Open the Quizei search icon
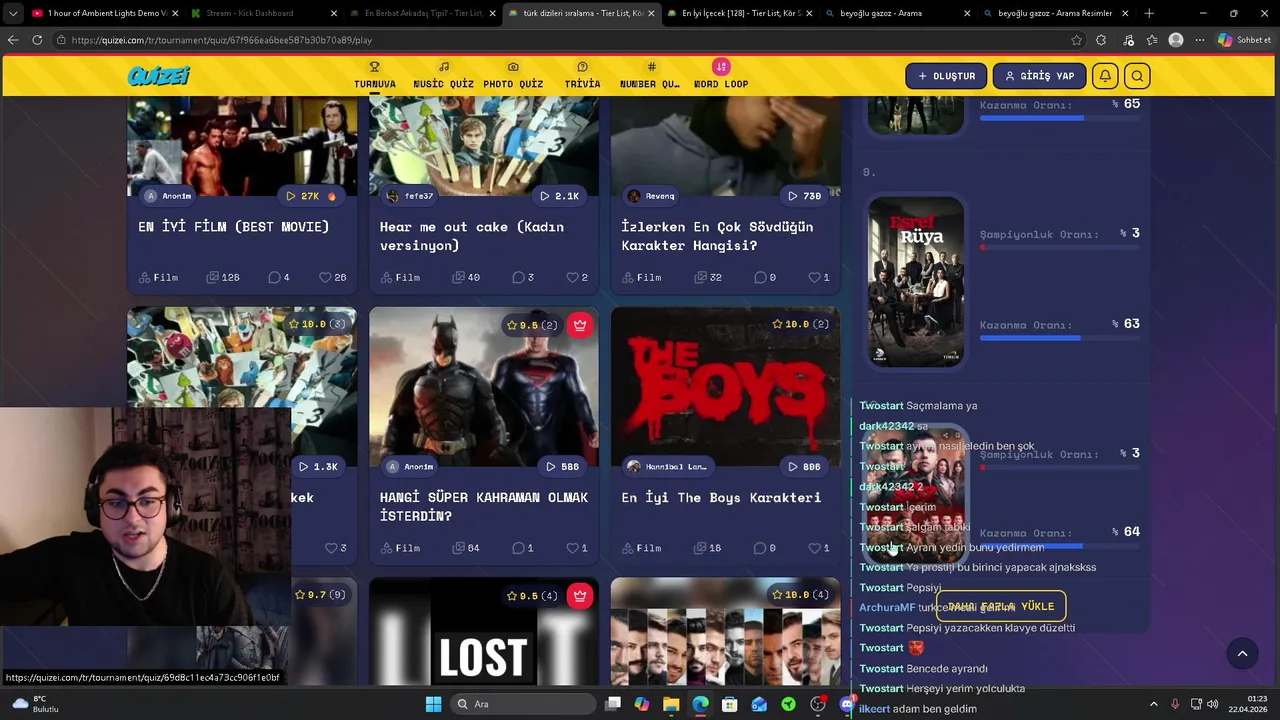 pos(1137,76)
